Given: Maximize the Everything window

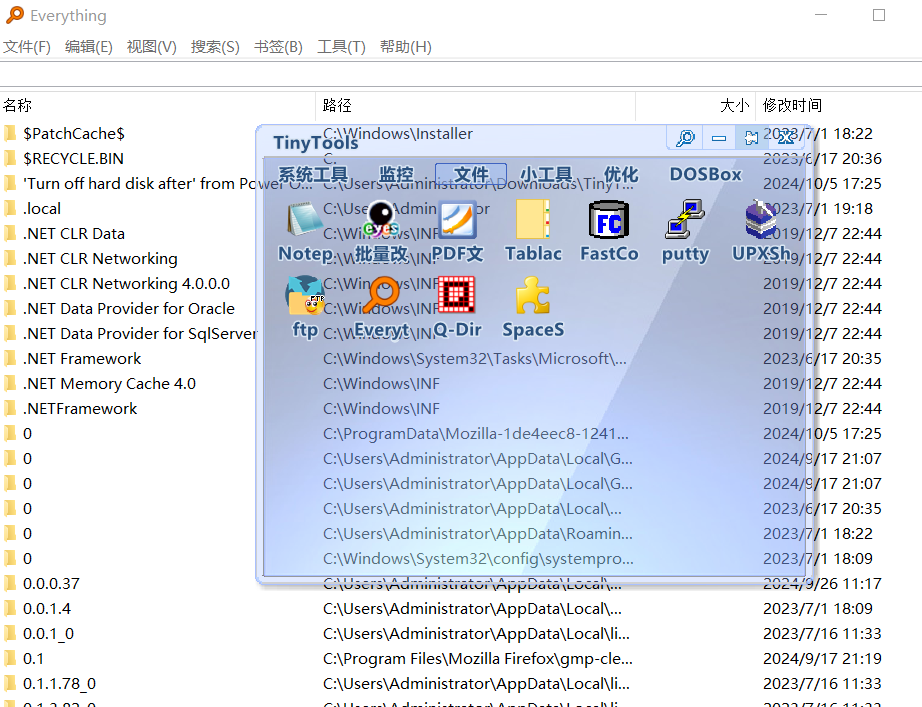Looking at the screenshot, I should coord(878,15).
